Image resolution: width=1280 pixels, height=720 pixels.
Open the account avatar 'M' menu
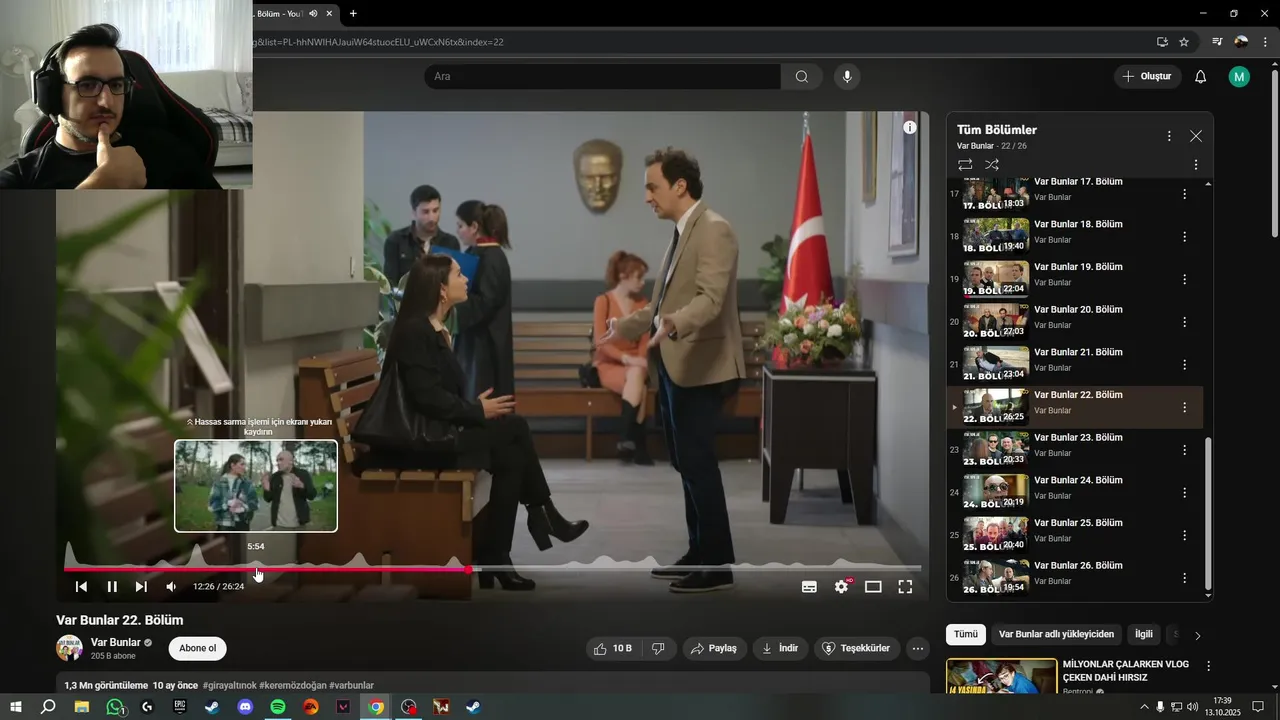1239,76
